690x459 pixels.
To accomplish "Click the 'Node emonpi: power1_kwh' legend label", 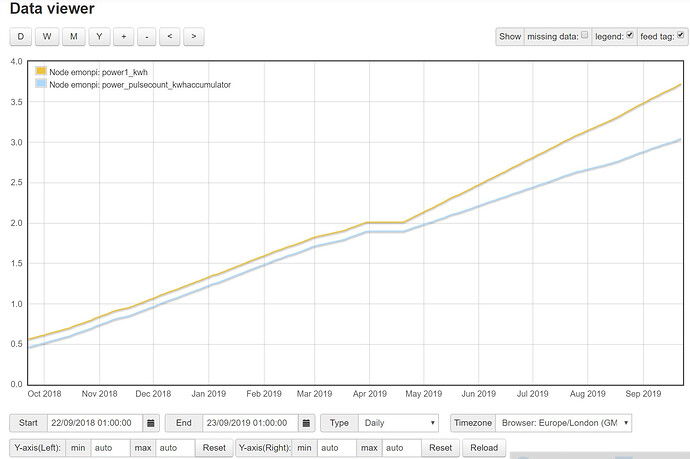I will pos(99,72).
